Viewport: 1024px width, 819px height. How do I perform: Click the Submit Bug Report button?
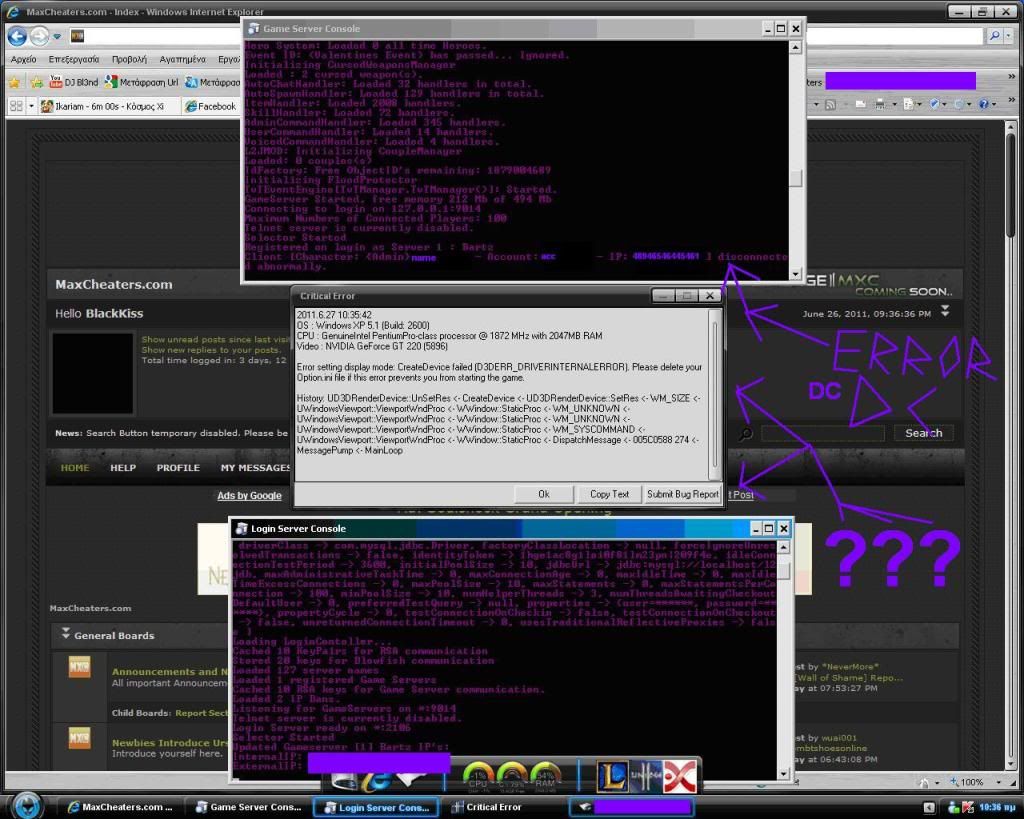(x=682, y=493)
